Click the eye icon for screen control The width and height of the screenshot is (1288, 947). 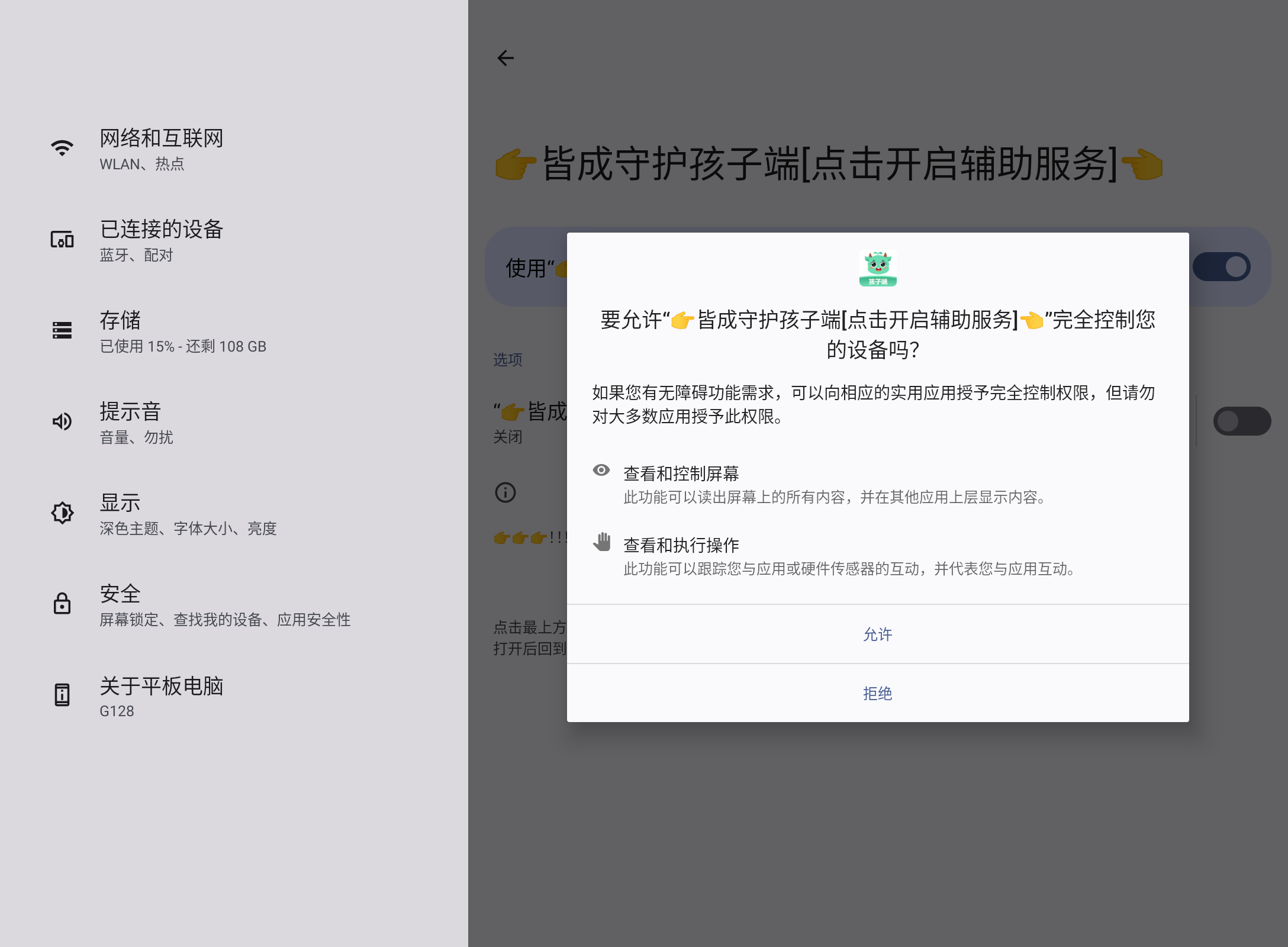click(601, 470)
